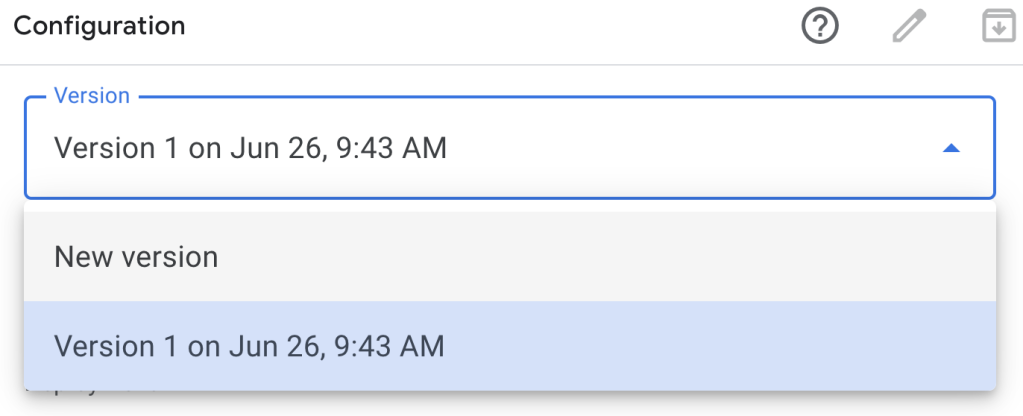Pick the highlighted Version 1 list entry

pyautogui.click(x=510, y=346)
